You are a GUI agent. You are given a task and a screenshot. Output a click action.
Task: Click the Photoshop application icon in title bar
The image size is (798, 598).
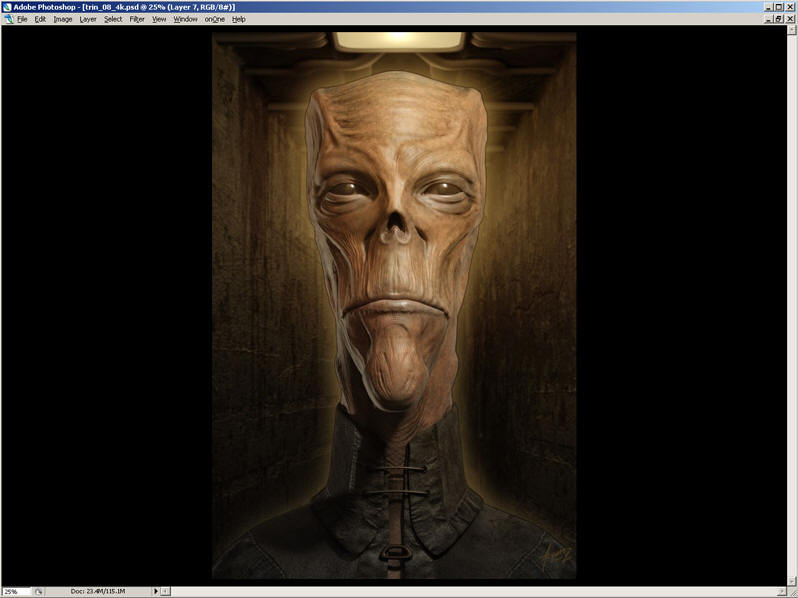(7, 7)
